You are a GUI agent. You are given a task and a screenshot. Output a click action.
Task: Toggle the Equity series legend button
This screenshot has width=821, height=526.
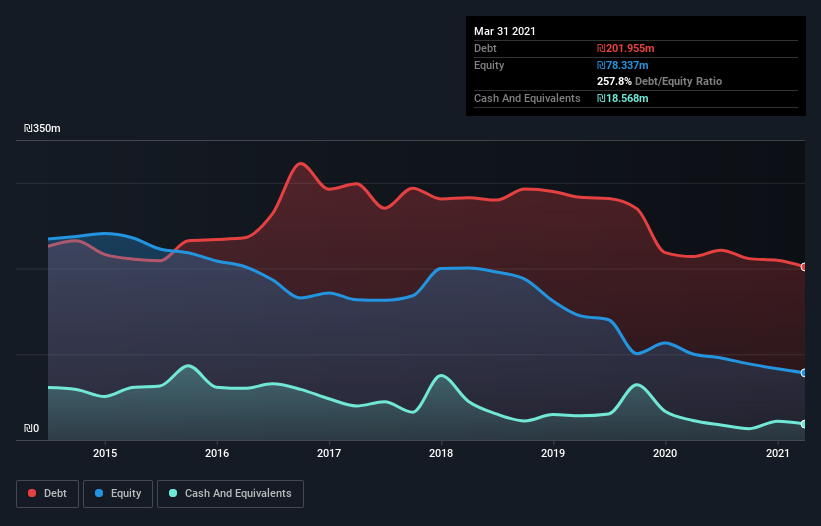click(x=118, y=494)
